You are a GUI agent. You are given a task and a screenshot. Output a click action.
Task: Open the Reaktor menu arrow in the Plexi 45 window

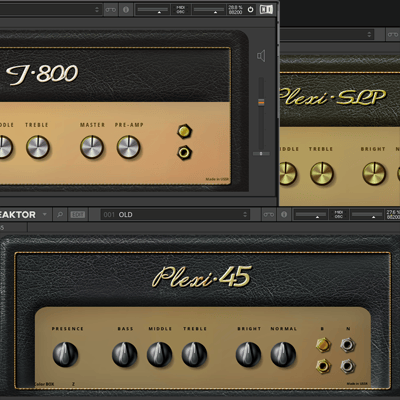[45, 215]
